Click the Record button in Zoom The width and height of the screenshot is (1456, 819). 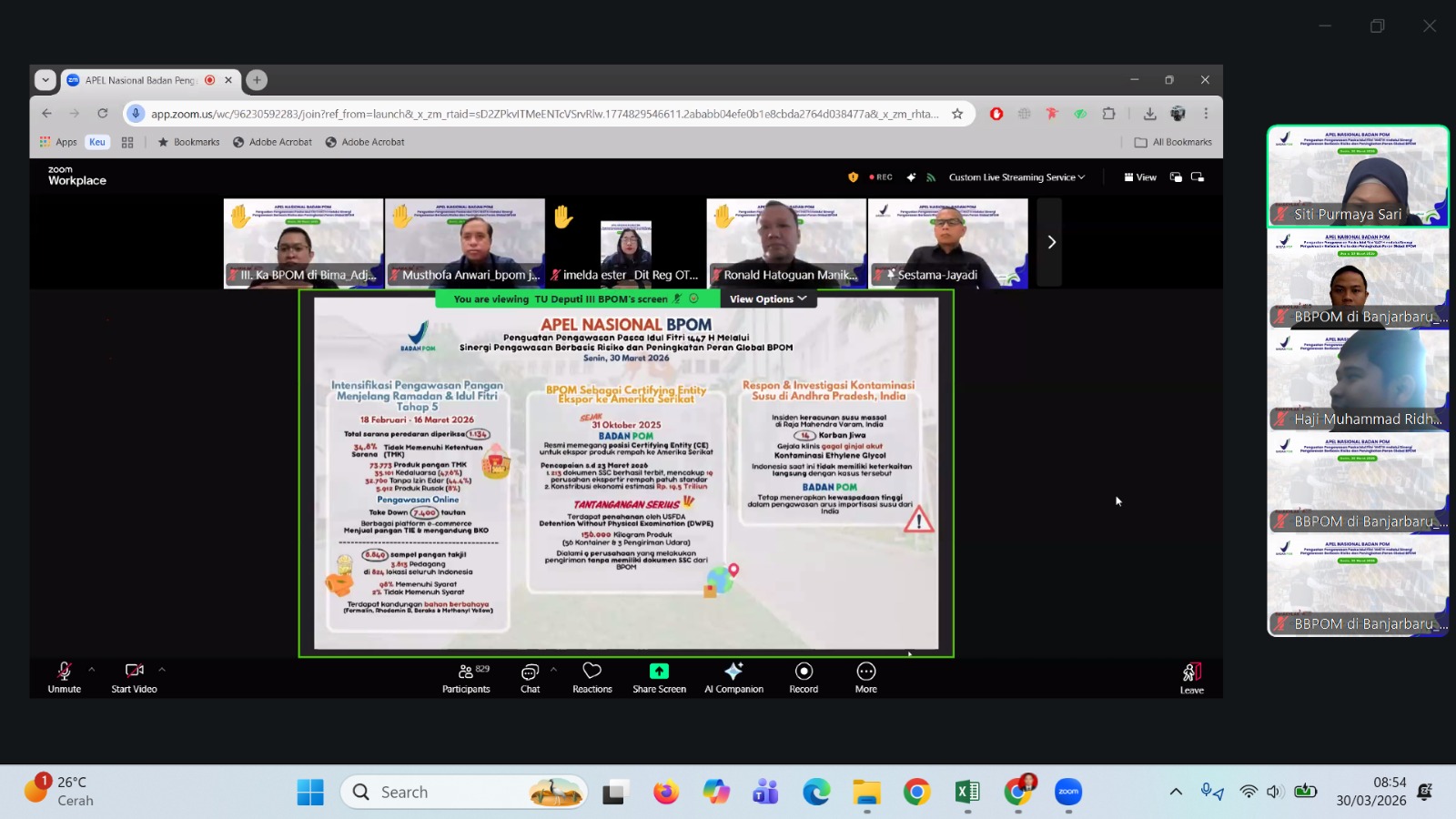(804, 677)
